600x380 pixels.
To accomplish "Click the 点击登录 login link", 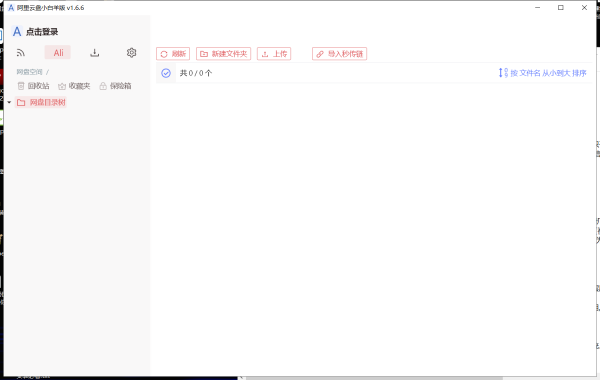I will click(42, 32).
